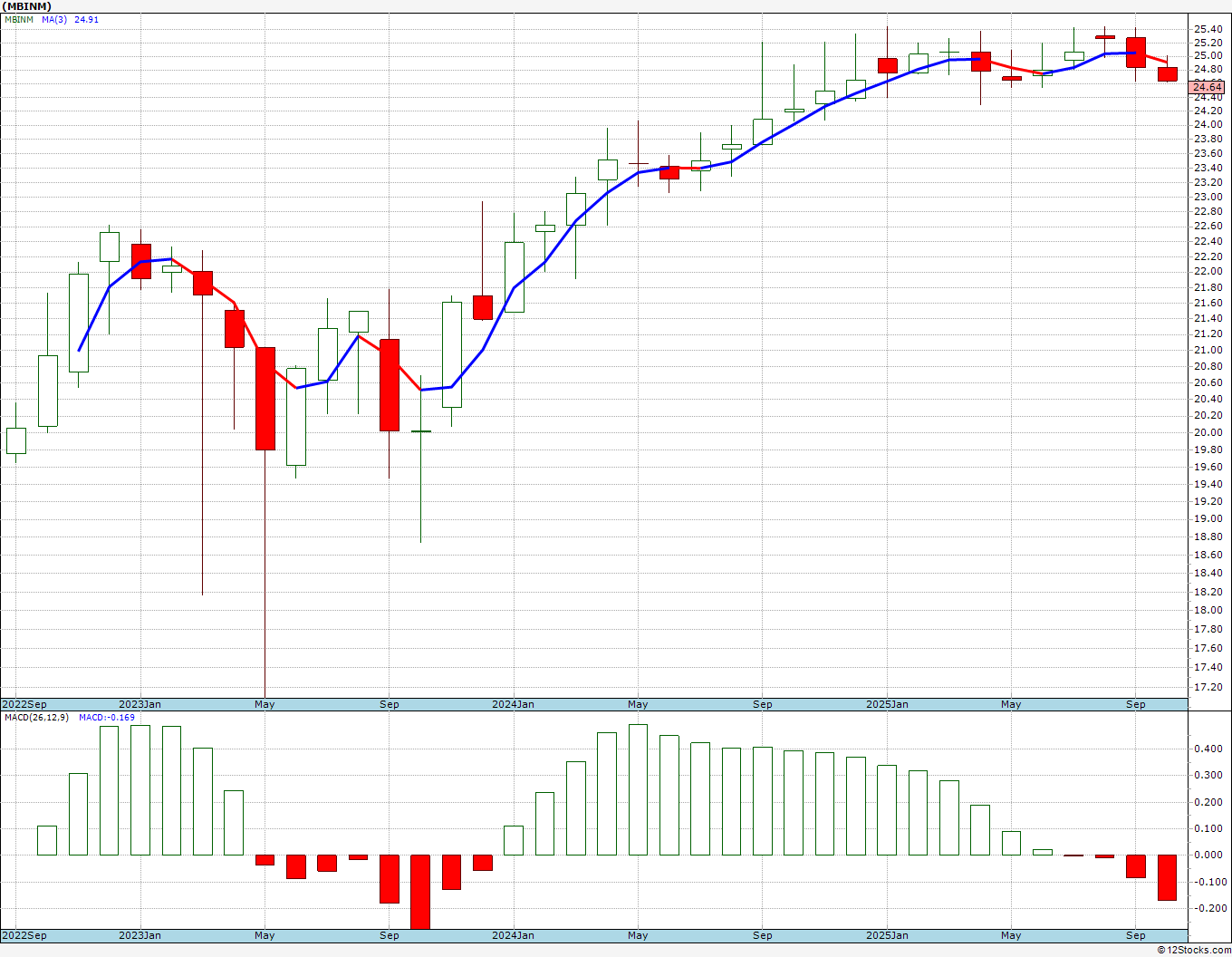Screen dimensions: 1232x957
Task: Click the 21.00 price axis value
Action: tap(1208, 350)
